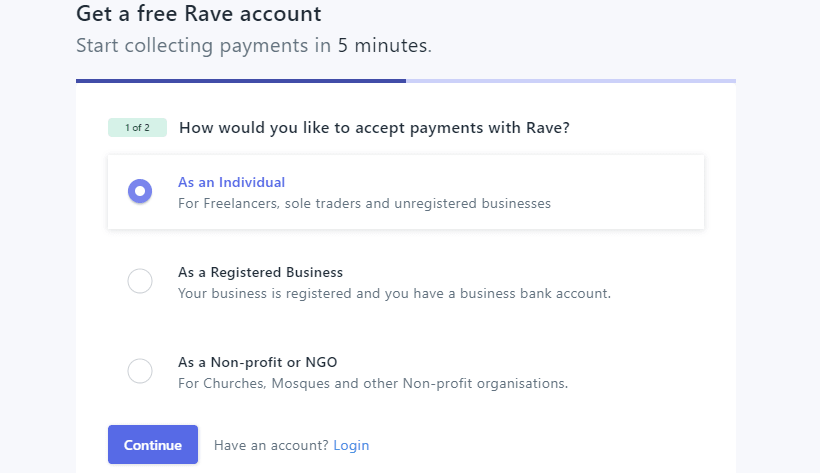This screenshot has height=473, width=820.
Task: Click the highlighted Individual option card
Action: (x=406, y=192)
